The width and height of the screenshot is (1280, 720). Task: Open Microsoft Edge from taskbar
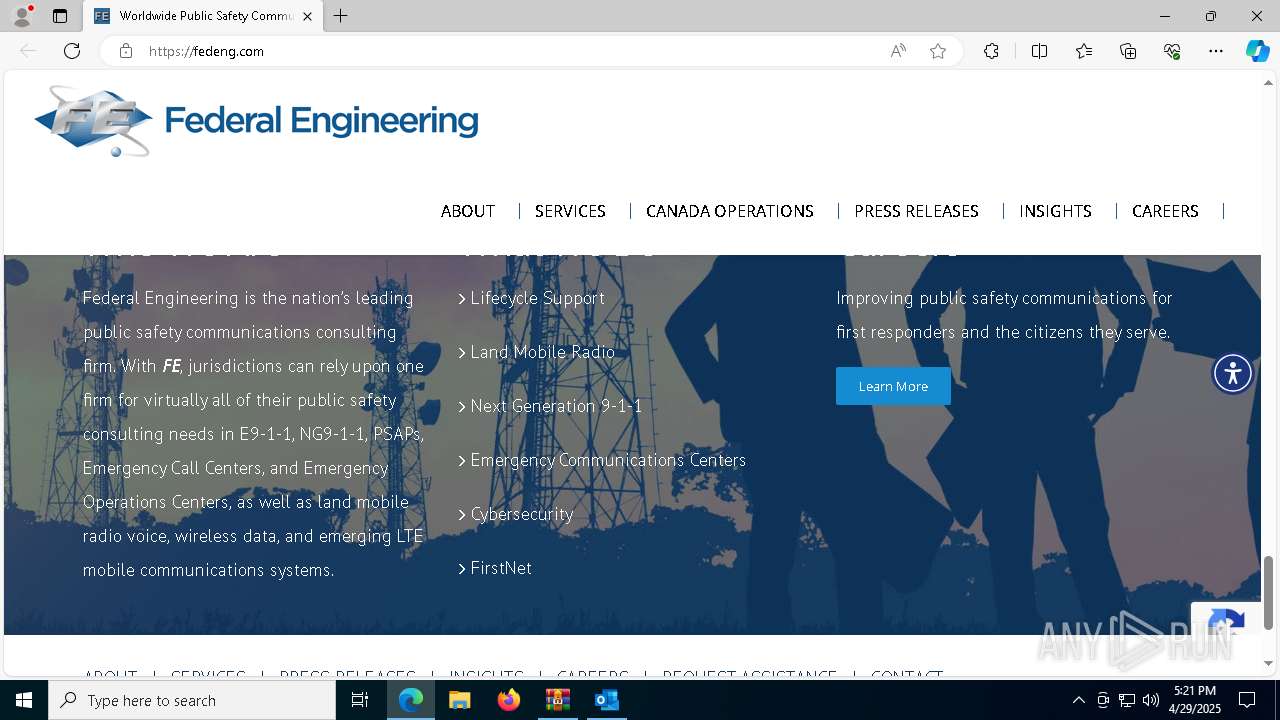(411, 700)
